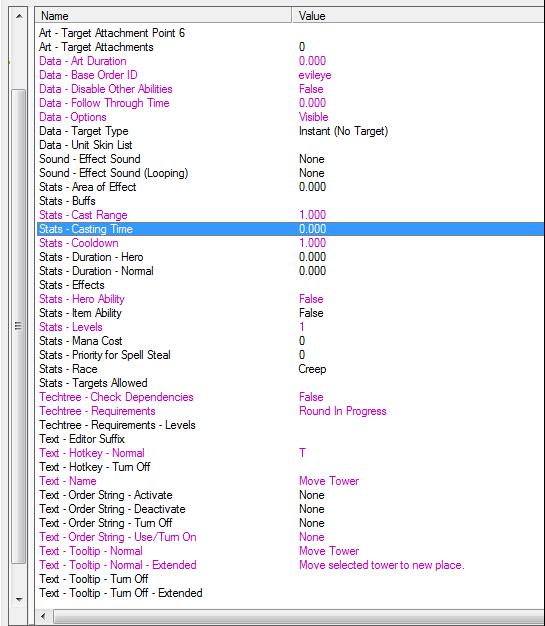Viewport: 545px width, 626px height.
Task: Select Sound - Effect Sound (Looping) row
Action: (x=290, y=173)
